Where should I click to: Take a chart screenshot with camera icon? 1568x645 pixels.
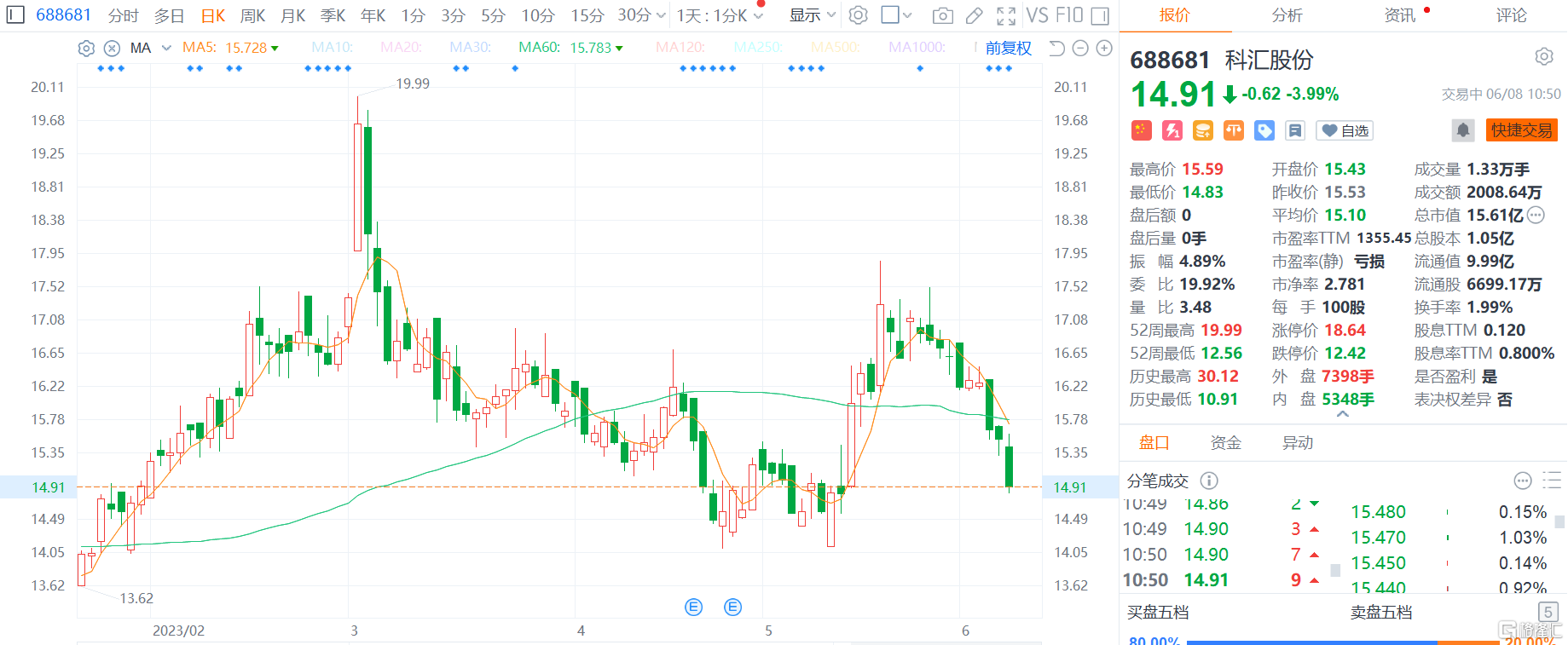942,15
